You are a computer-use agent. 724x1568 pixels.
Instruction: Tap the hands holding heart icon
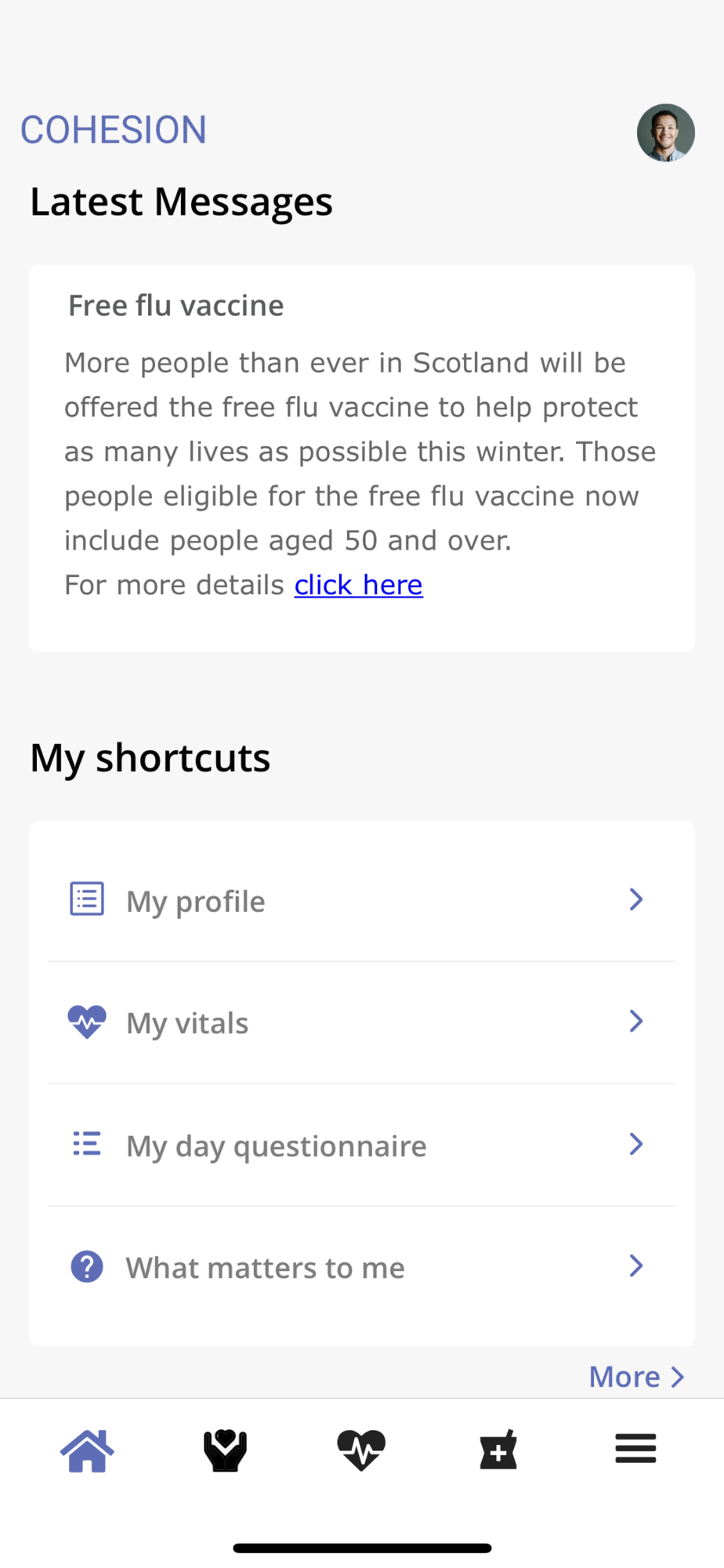[225, 1450]
